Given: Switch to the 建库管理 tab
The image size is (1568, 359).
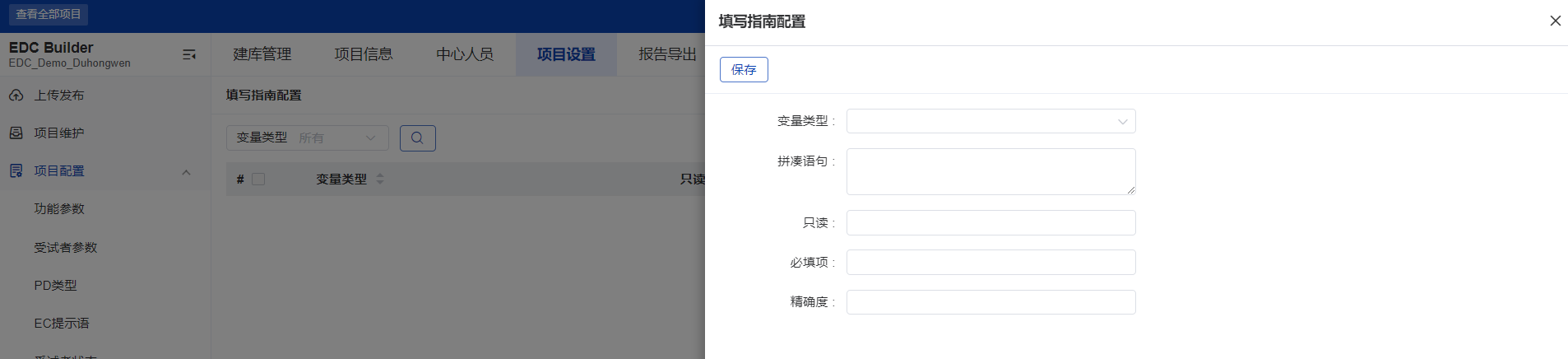Looking at the screenshot, I should point(262,54).
